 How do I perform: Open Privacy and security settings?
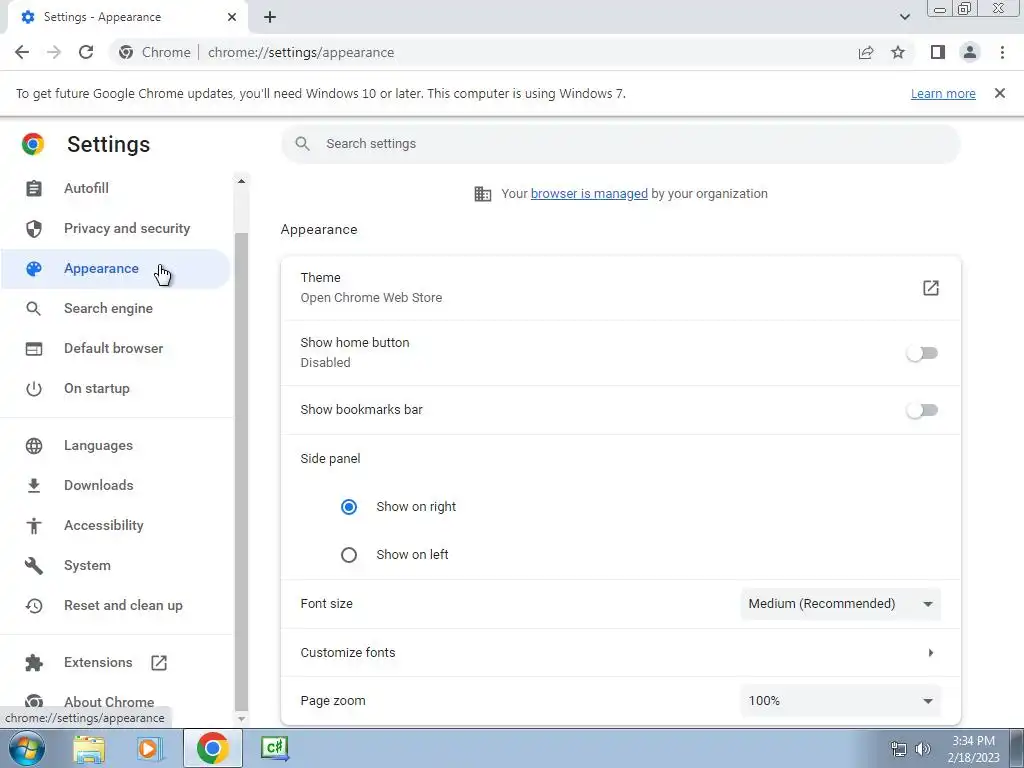pyautogui.click(x=116, y=229)
